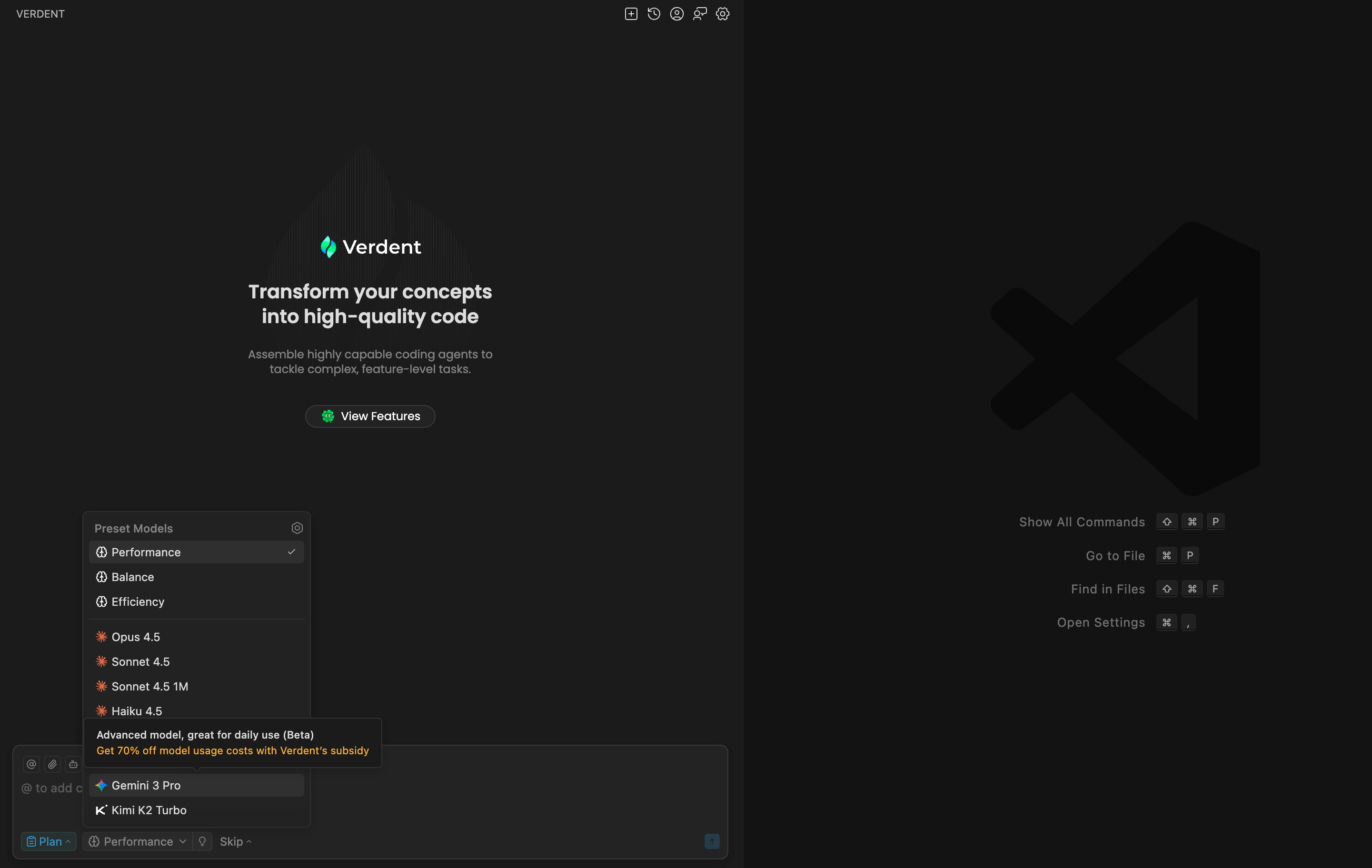This screenshot has width=1372, height=868.
Task: Toggle the lightbulb thinking mode
Action: (x=202, y=841)
